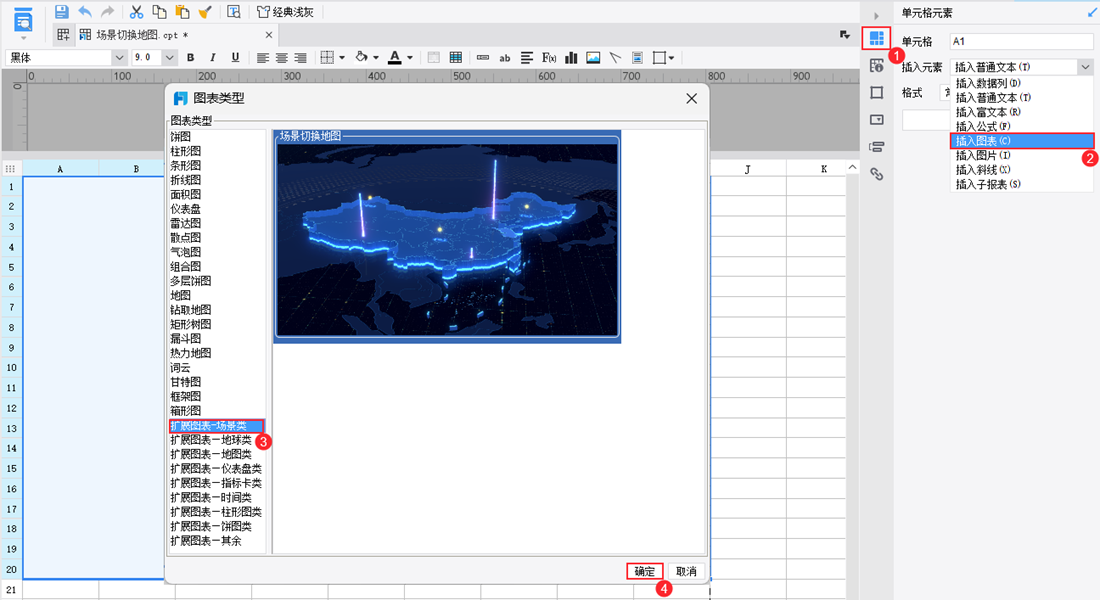Insert data column via toolbar icon

(x=483, y=58)
